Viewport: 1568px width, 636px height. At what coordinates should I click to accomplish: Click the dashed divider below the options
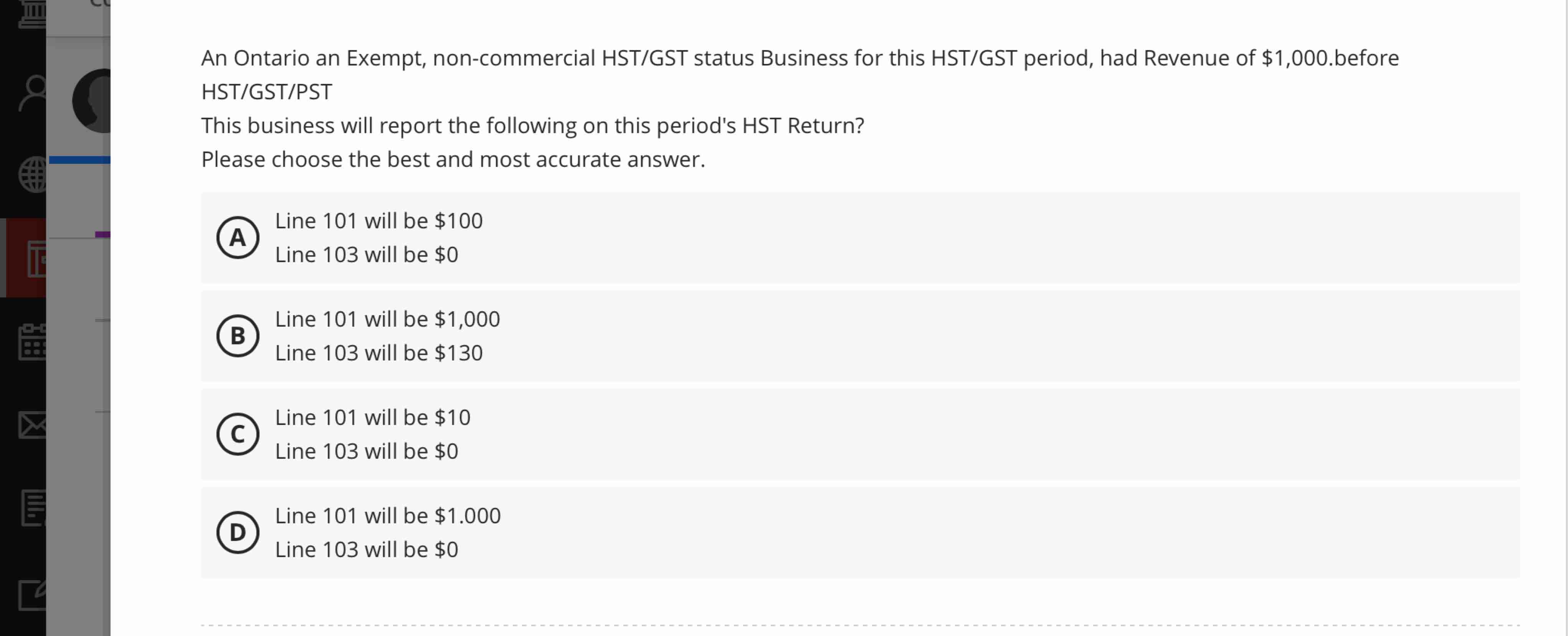[x=852, y=624]
